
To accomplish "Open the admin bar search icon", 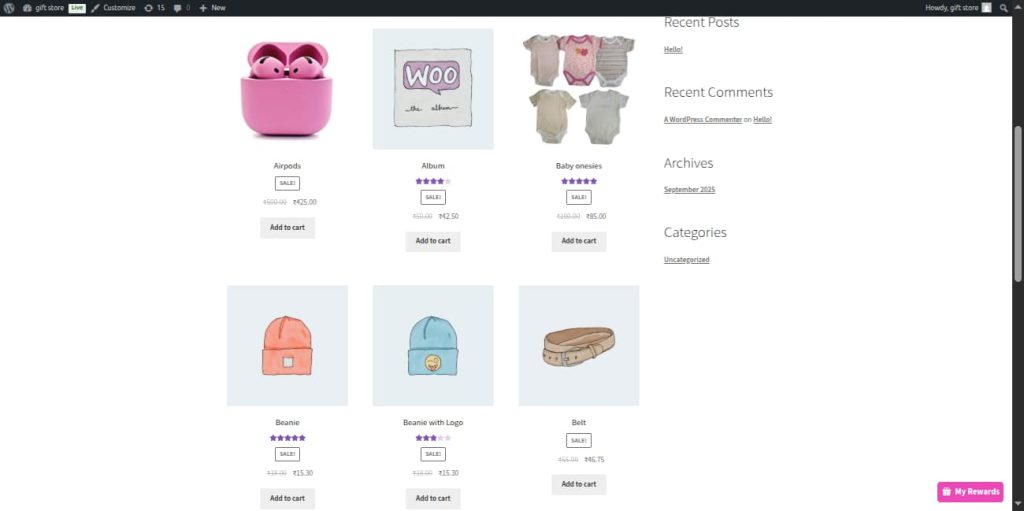I will point(1004,8).
